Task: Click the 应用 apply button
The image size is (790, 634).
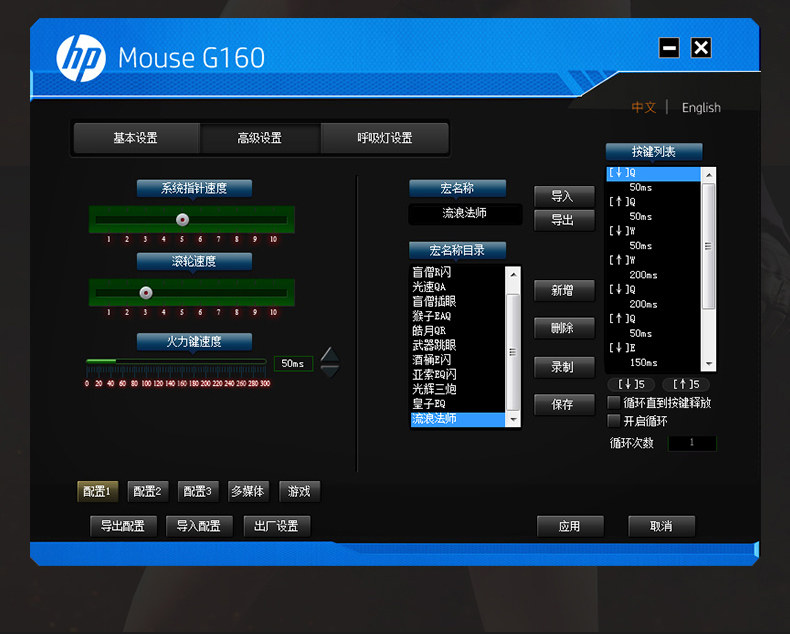Action: pyautogui.click(x=570, y=526)
